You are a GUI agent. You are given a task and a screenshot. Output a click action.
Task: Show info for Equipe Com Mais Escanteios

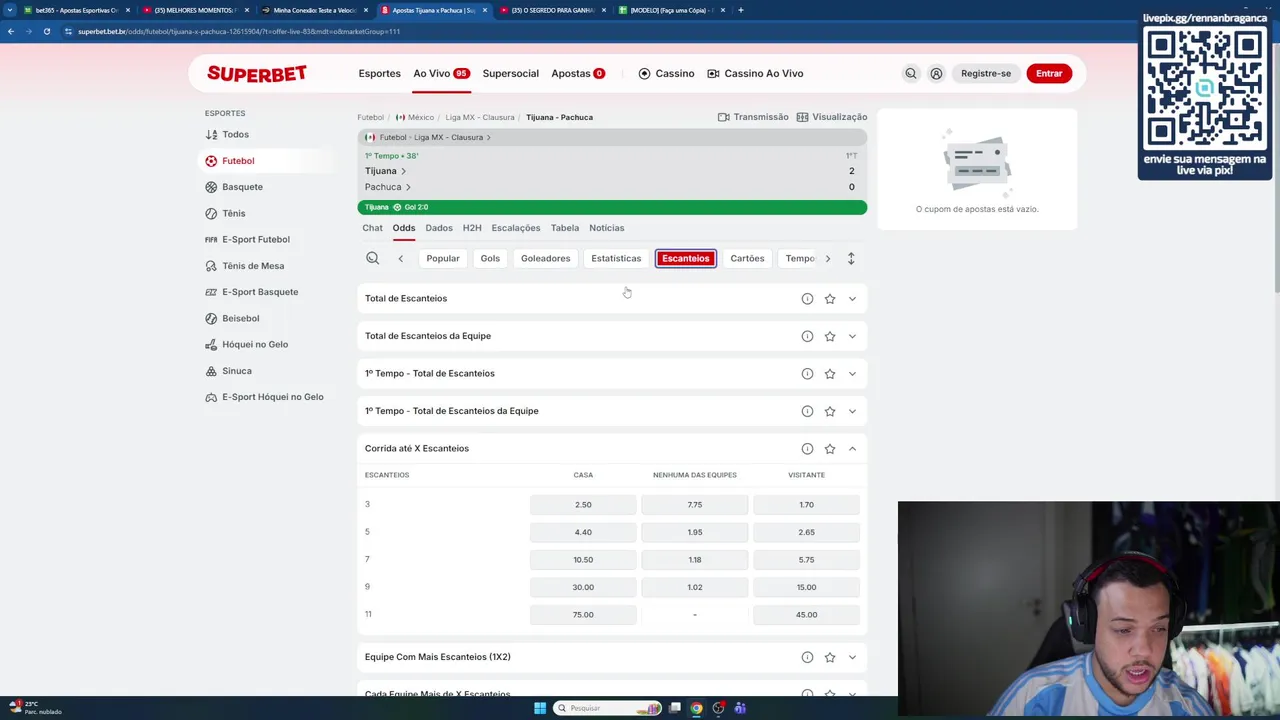(807, 657)
